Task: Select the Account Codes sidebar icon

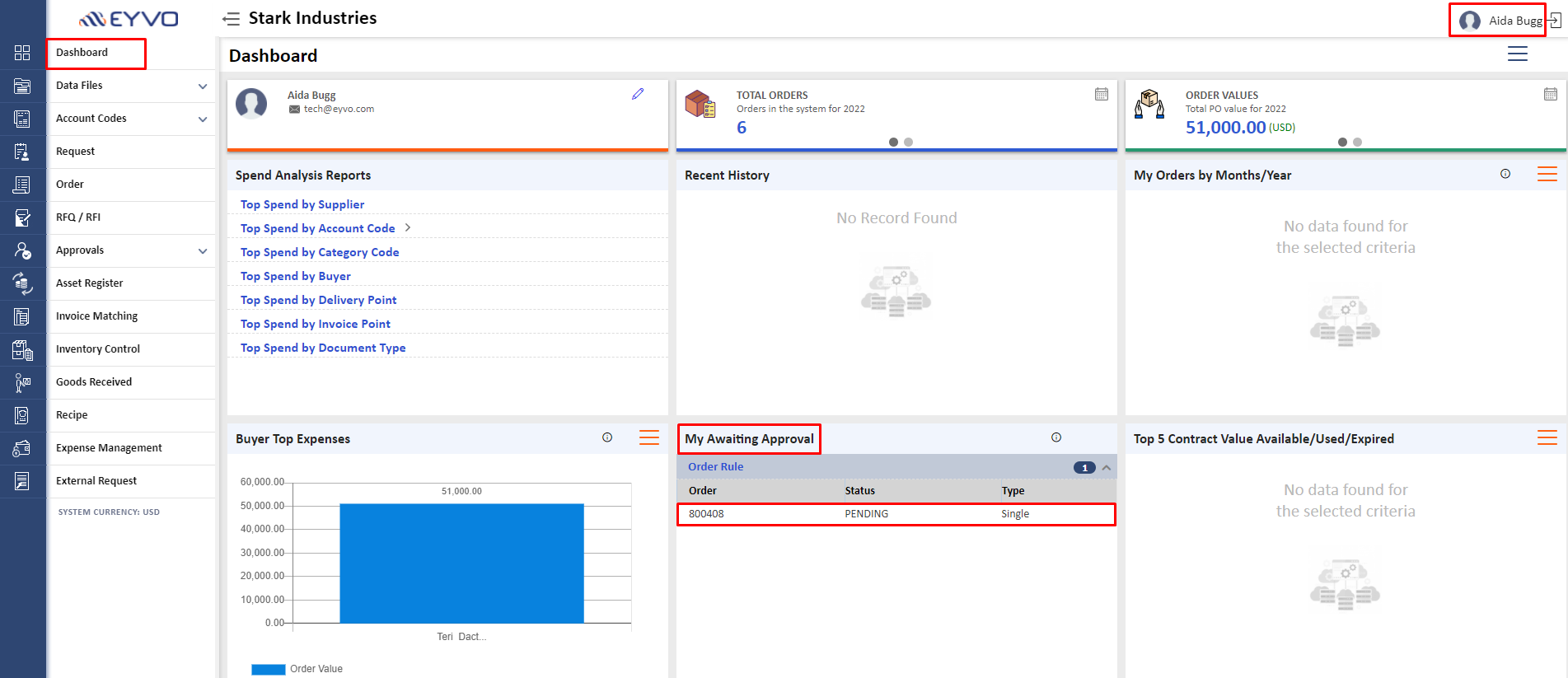Action: point(22,119)
